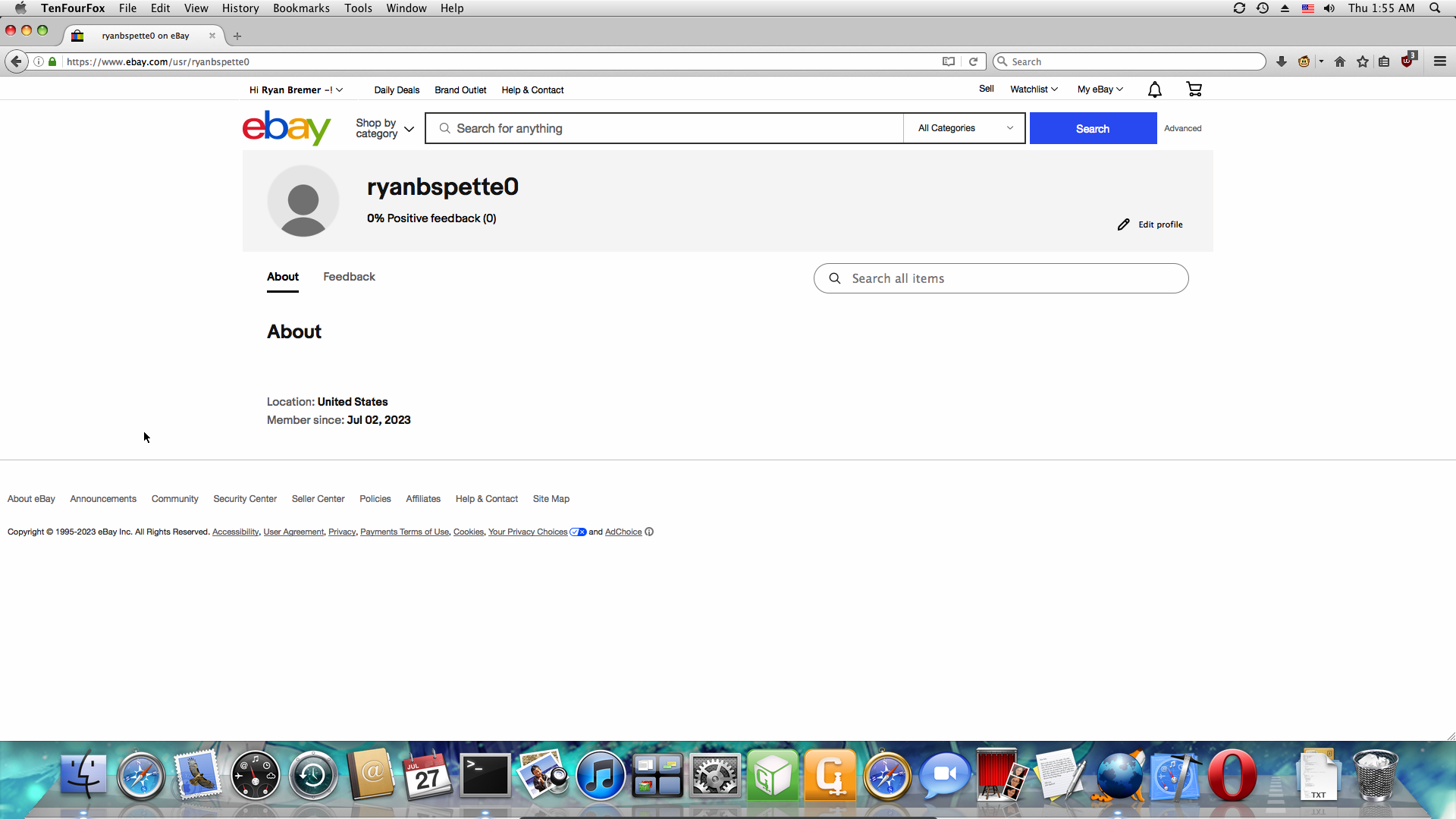Click the Search all items field
Screen dimensions: 1456x819
(1001, 278)
